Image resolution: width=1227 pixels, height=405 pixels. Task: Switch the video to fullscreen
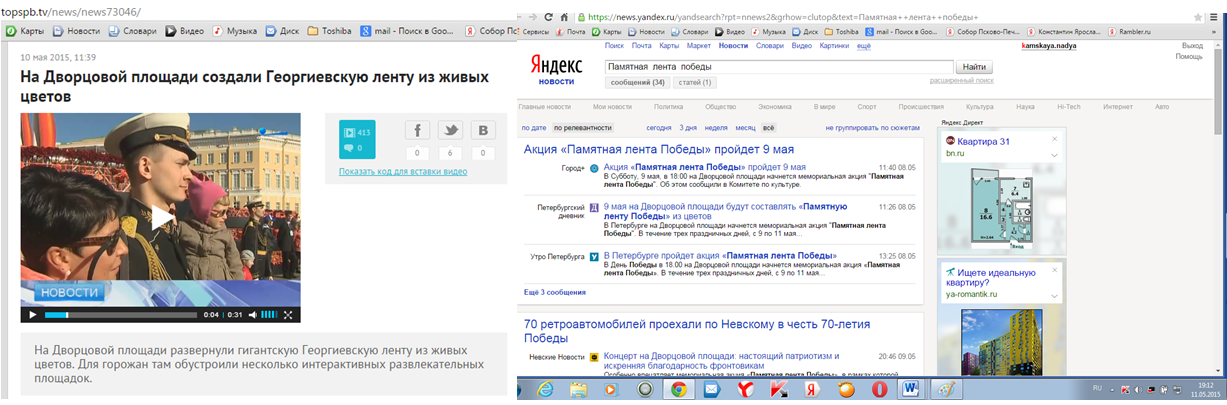(289, 315)
